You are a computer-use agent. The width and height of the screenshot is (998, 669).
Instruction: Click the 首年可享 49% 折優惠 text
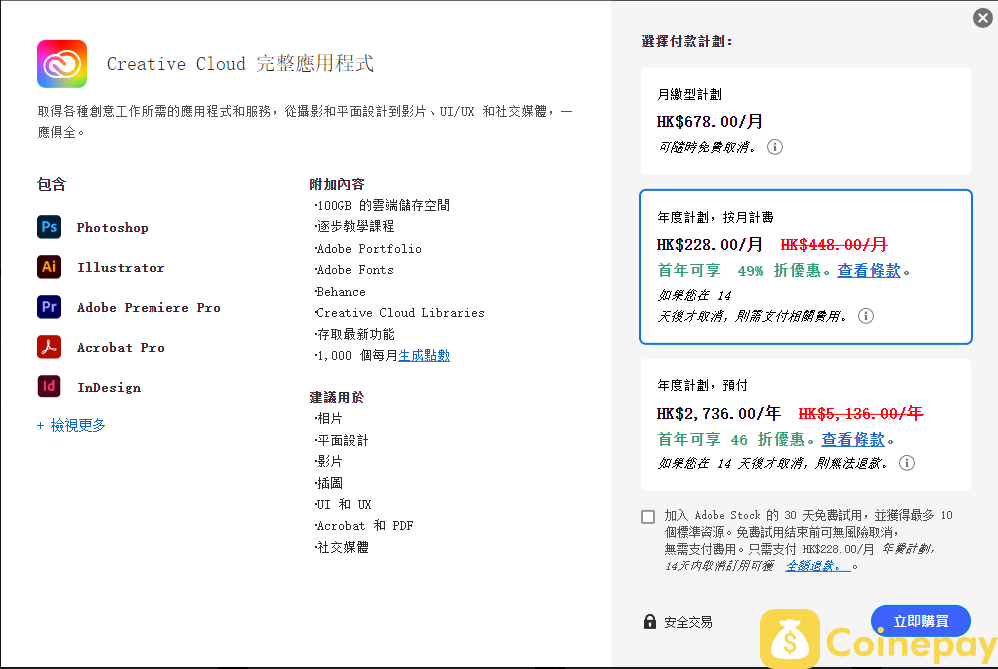(743, 271)
